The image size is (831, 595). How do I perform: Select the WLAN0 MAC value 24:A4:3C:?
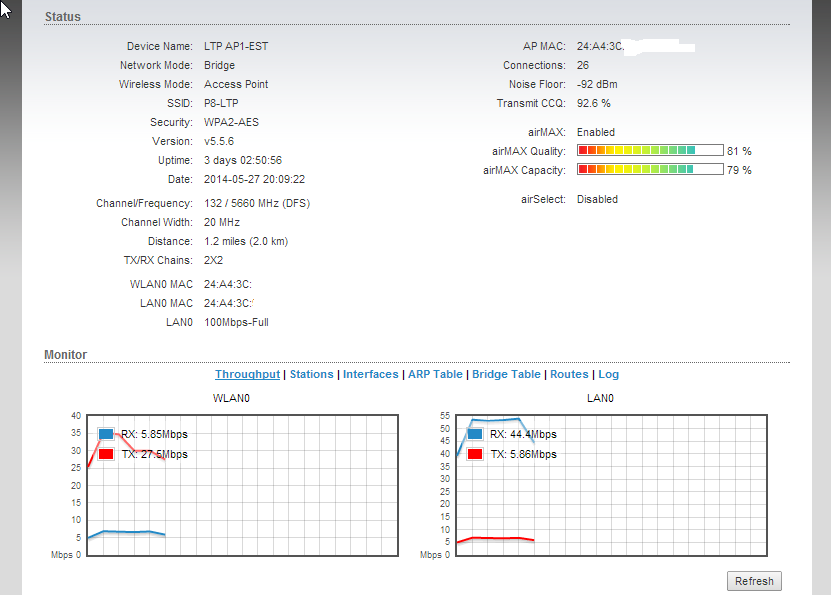tap(228, 285)
